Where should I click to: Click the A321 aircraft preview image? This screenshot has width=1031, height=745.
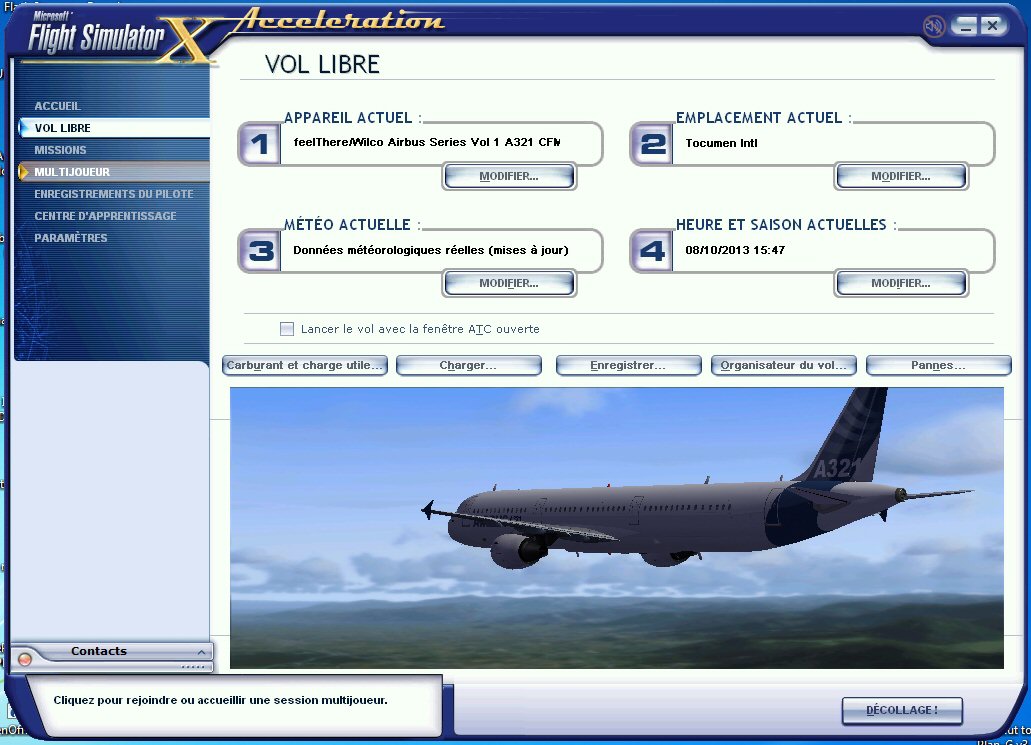tap(617, 528)
